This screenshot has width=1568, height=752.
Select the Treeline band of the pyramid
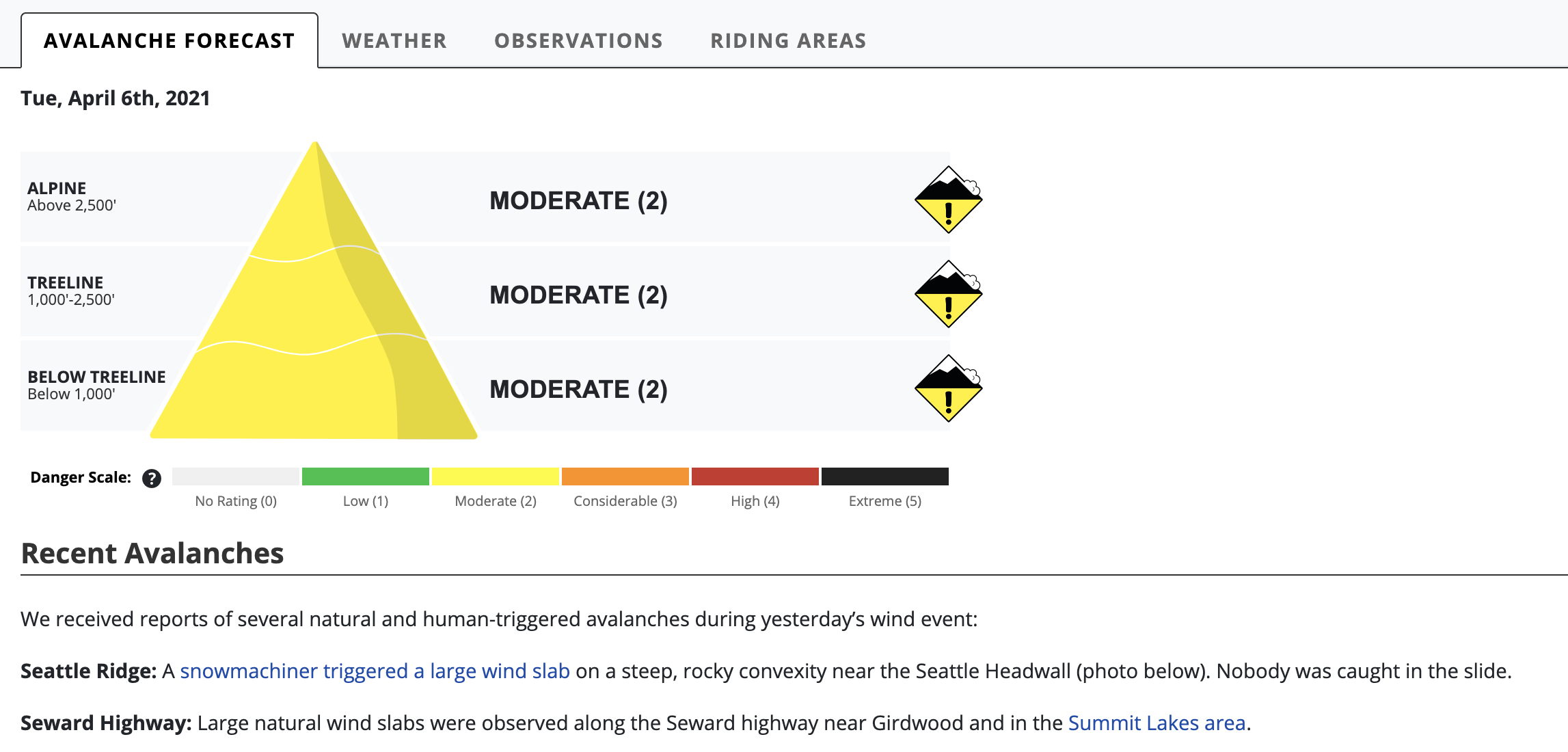point(312,301)
